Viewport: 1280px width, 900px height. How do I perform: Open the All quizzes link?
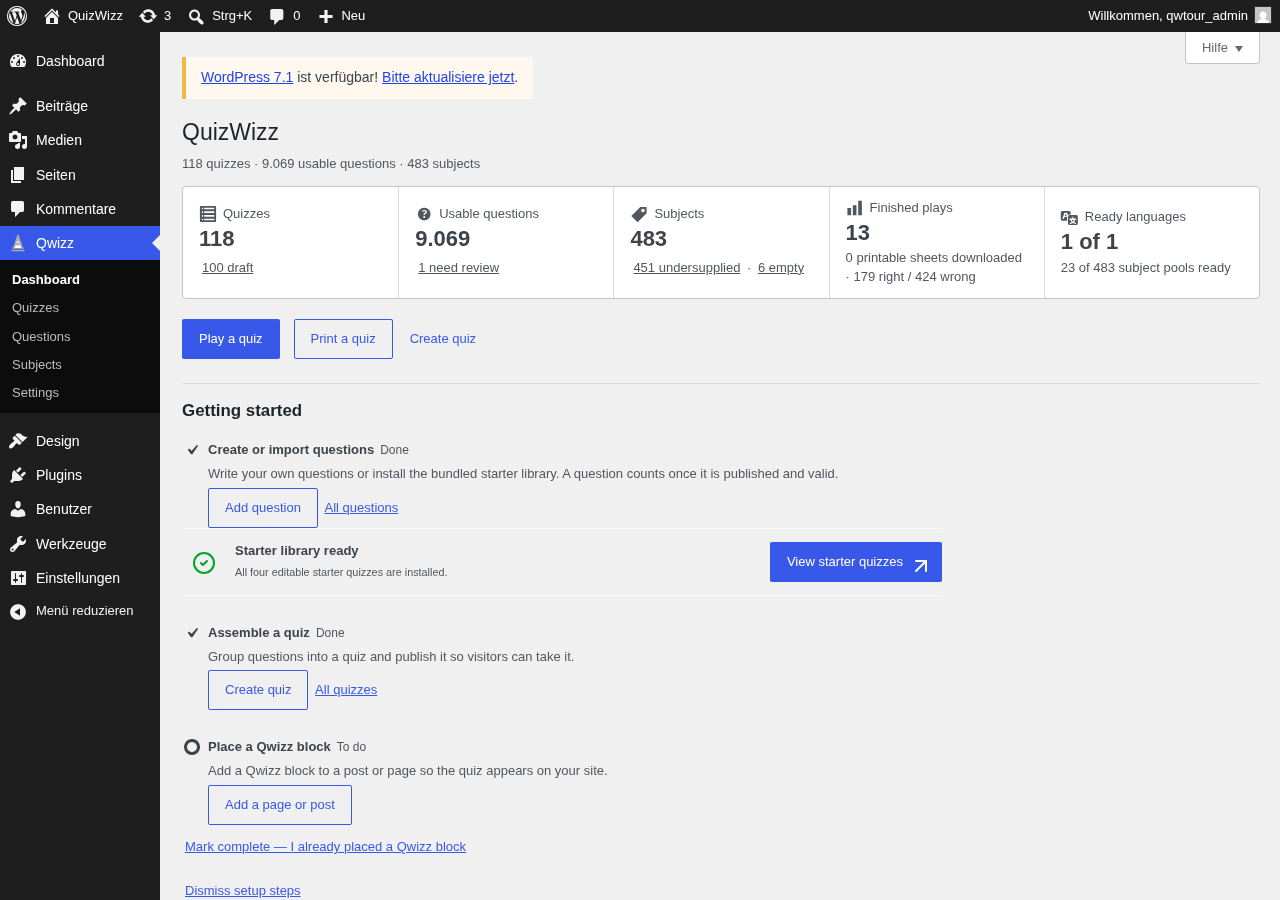pos(346,690)
